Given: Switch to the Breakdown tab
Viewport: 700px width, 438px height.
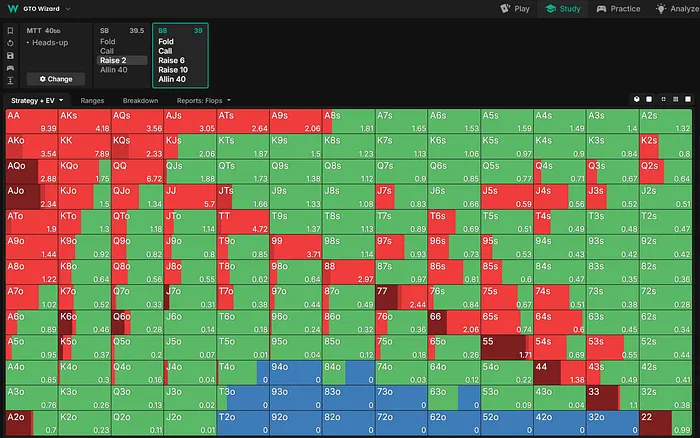Looking at the screenshot, I should coord(140,101).
